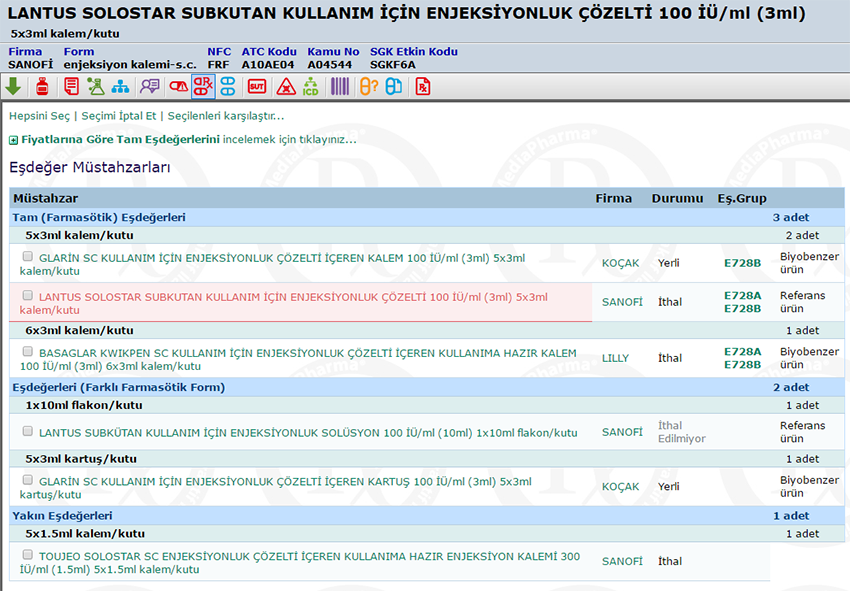Click KOÇAK firm link in GLARİN kartuş row
Viewport: 850px width, 591px height.
pos(620,487)
